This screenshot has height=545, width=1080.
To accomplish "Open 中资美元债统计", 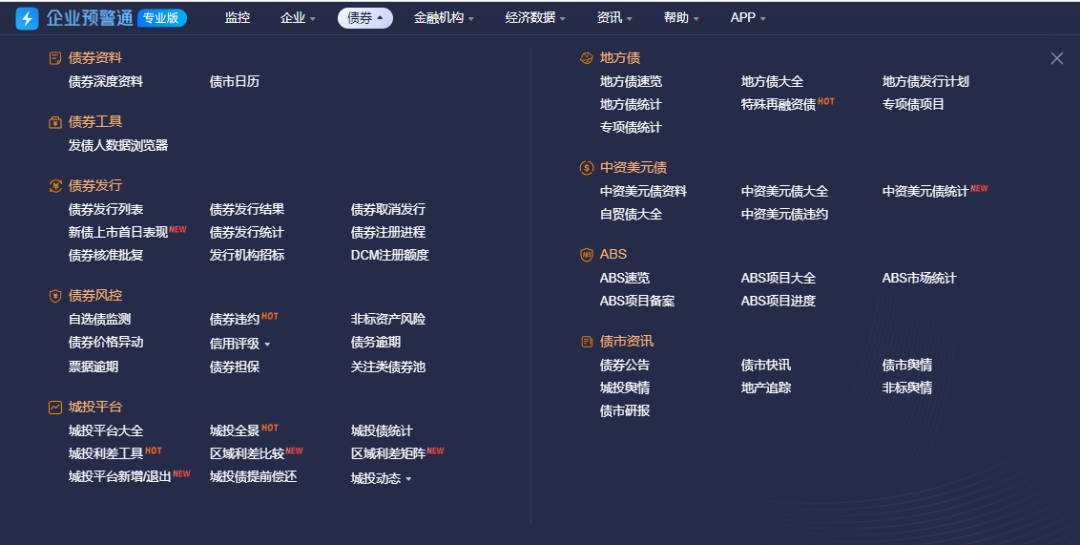I will coord(926,192).
